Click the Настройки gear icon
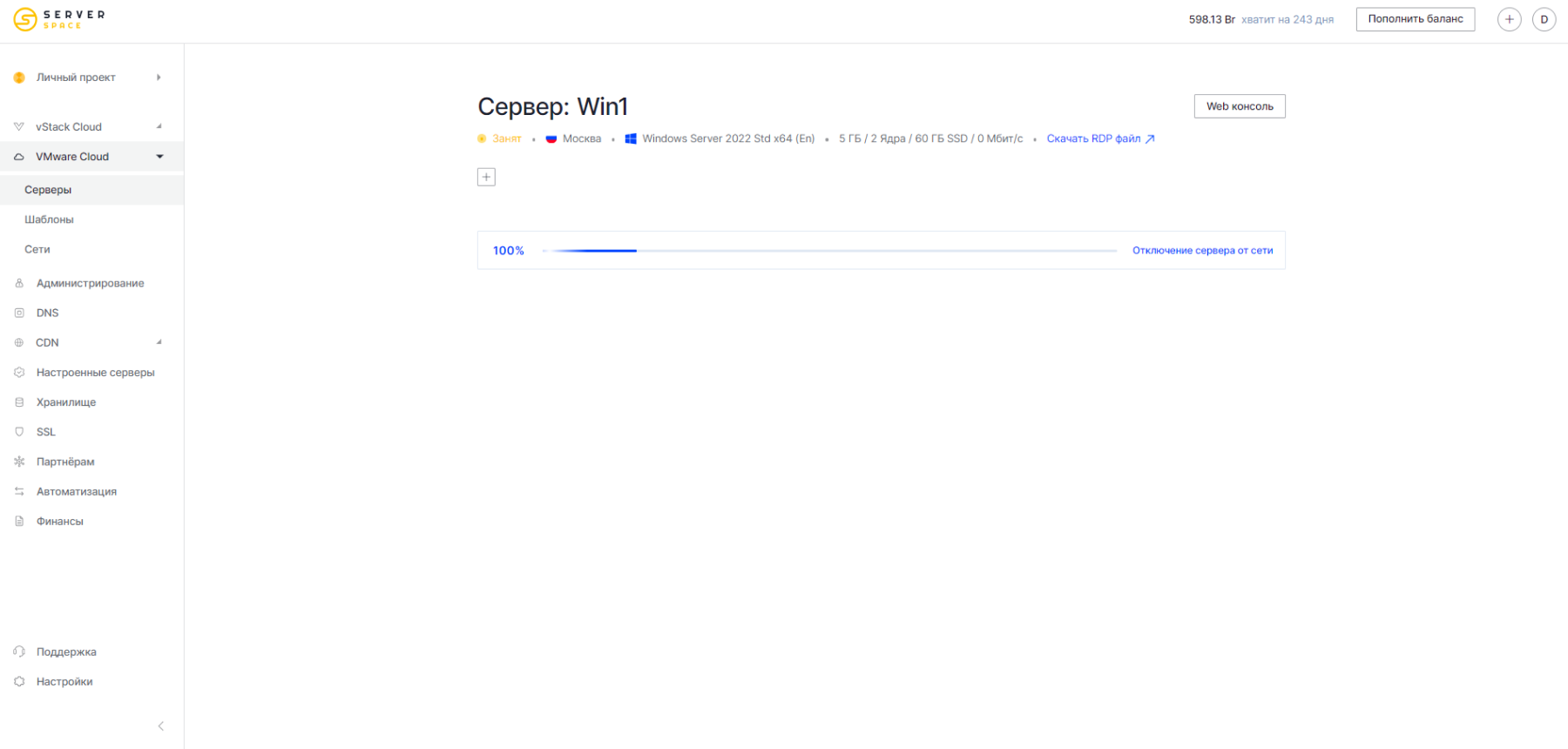The width and height of the screenshot is (1568, 749). [x=19, y=681]
